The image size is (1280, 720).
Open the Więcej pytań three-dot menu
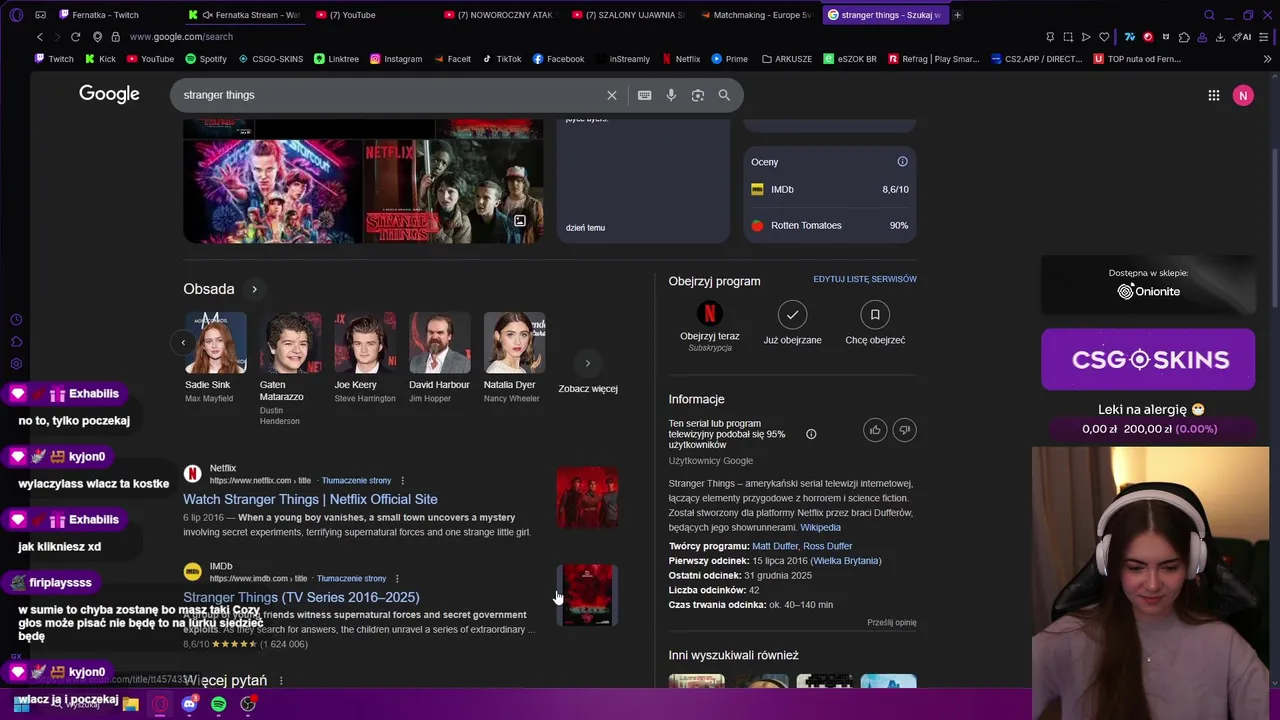281,681
